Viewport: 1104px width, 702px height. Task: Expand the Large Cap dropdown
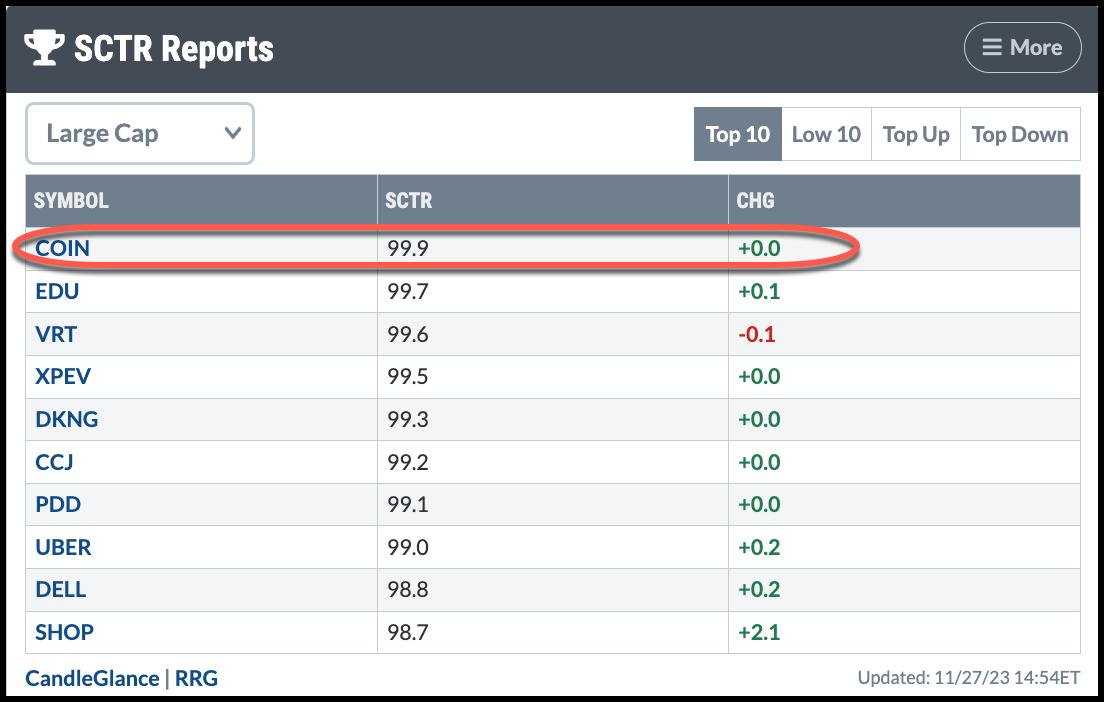click(x=139, y=134)
